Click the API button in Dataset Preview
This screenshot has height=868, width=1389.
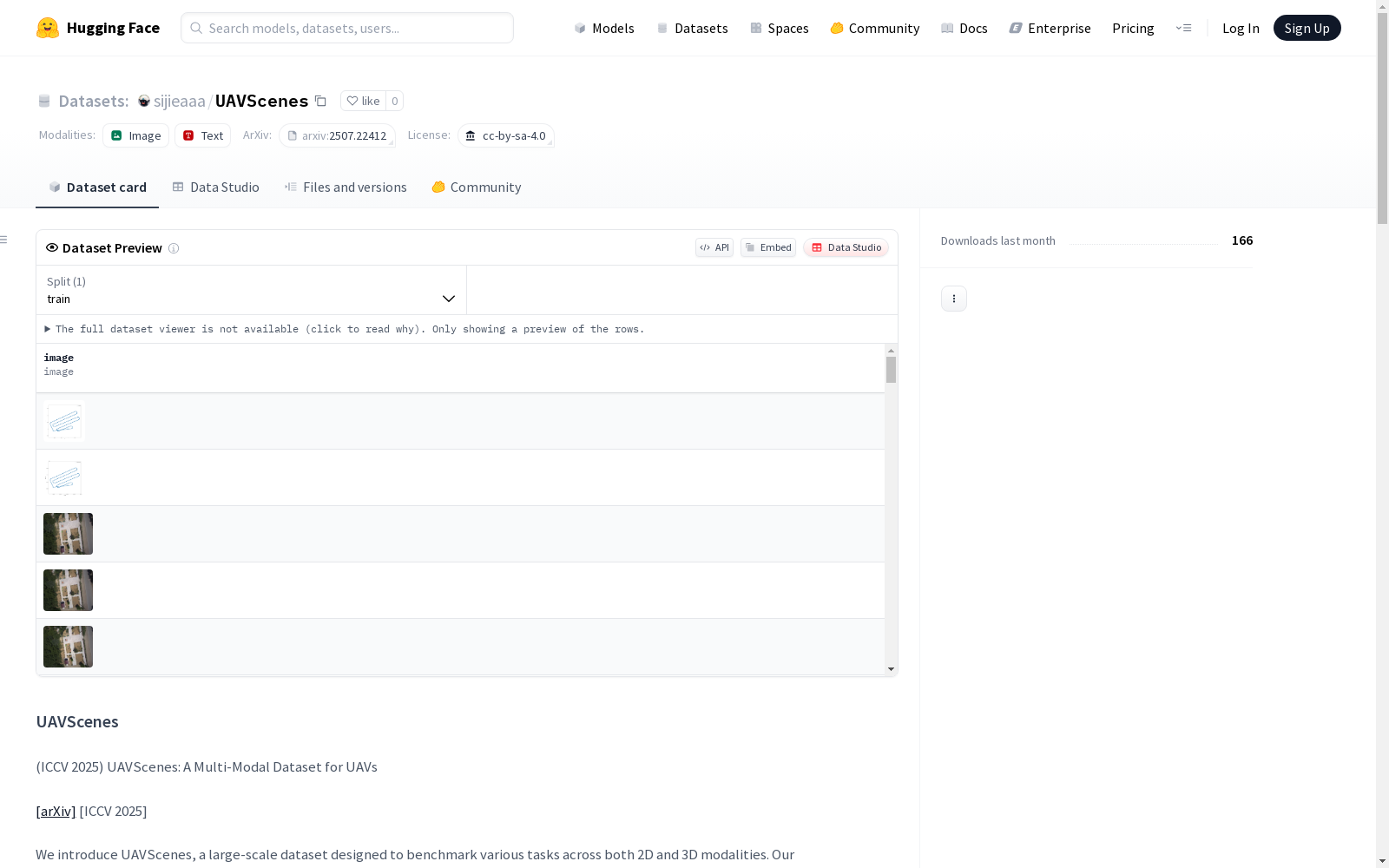[x=714, y=247]
